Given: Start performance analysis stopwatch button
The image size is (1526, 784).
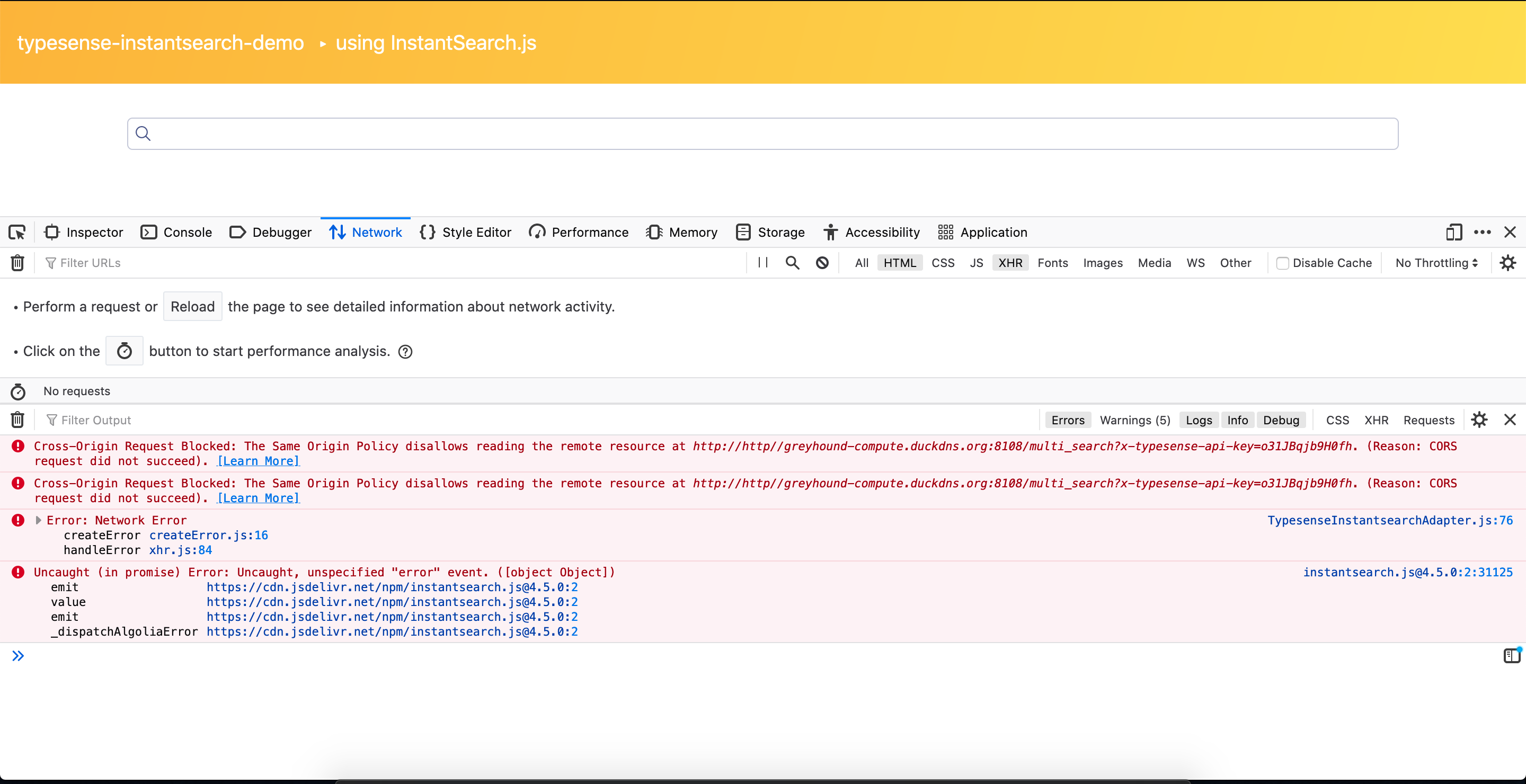Looking at the screenshot, I should click(x=125, y=351).
